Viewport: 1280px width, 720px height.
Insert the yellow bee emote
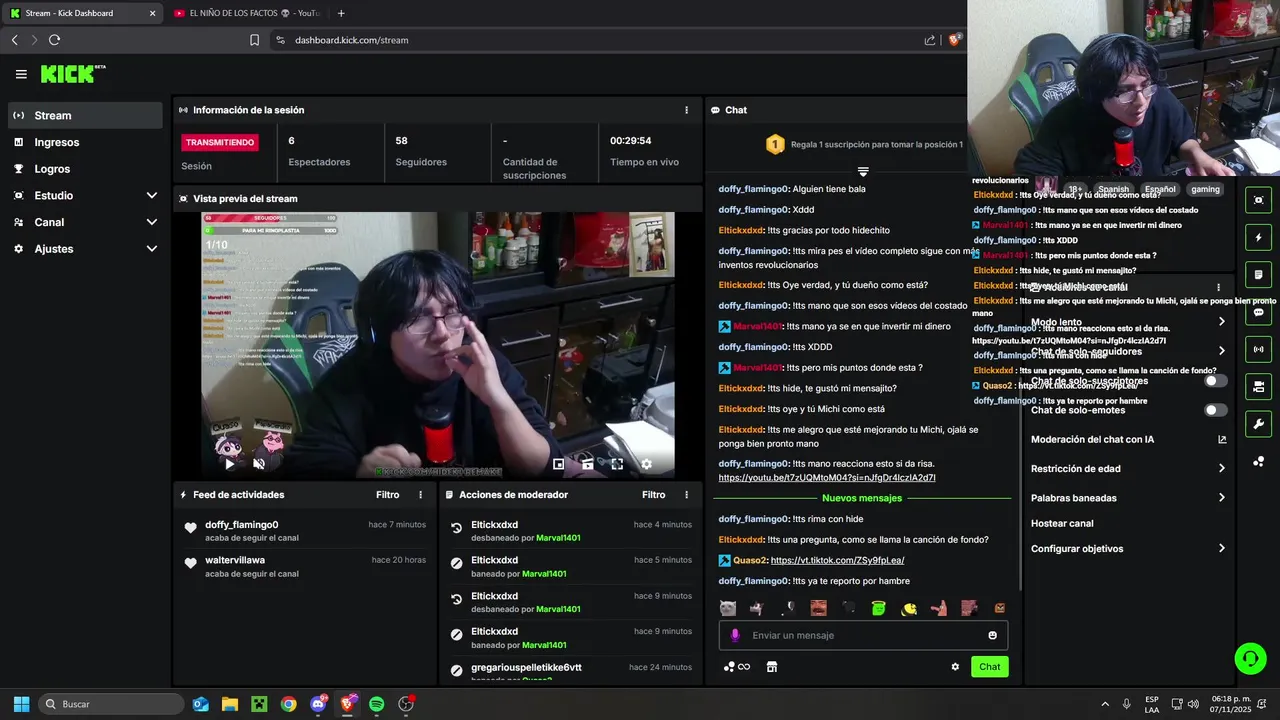[909, 608]
